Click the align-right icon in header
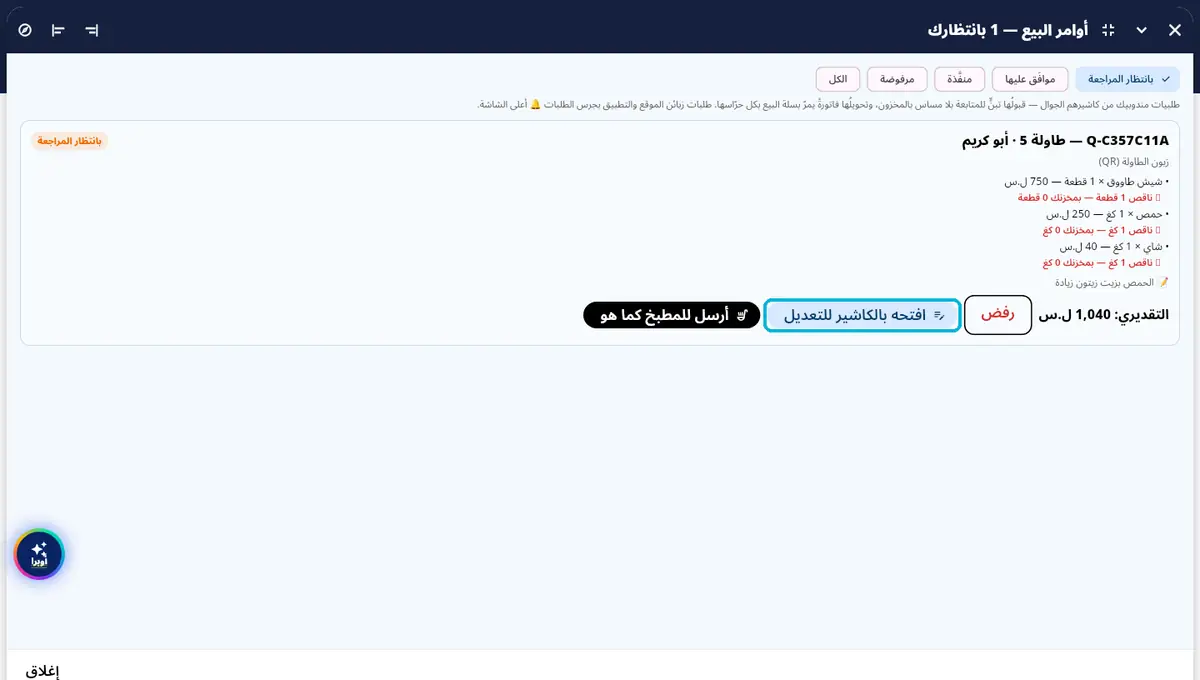The height and width of the screenshot is (680, 1200). pyautogui.click(x=92, y=31)
